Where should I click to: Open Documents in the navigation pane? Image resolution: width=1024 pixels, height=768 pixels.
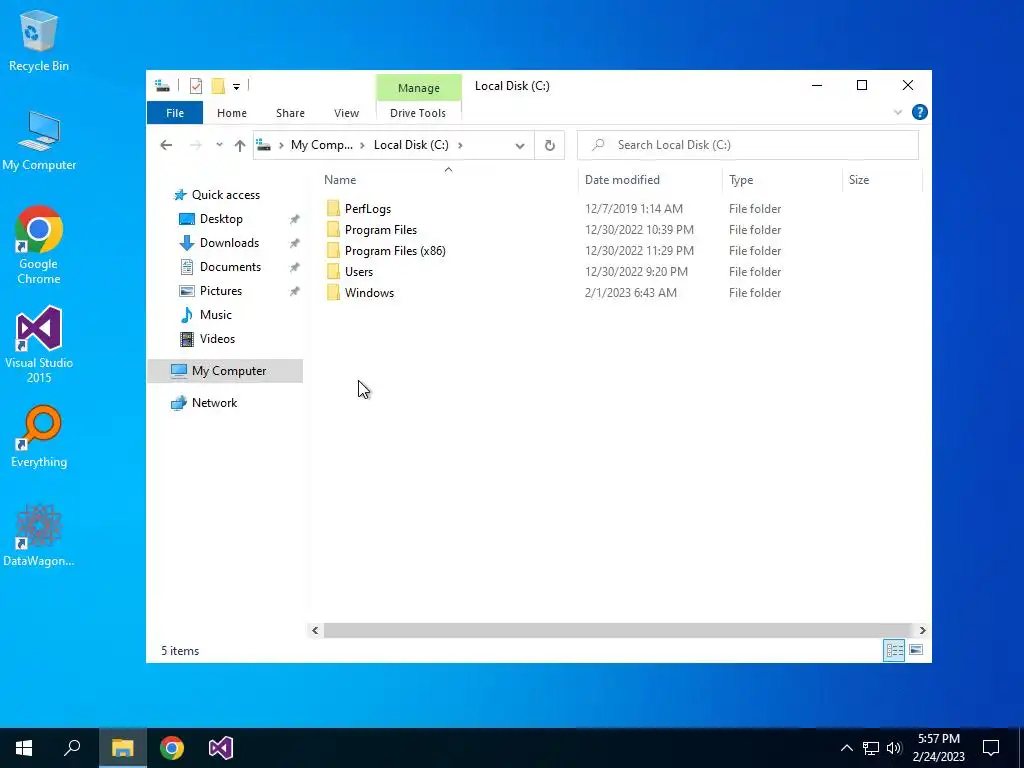click(x=230, y=267)
